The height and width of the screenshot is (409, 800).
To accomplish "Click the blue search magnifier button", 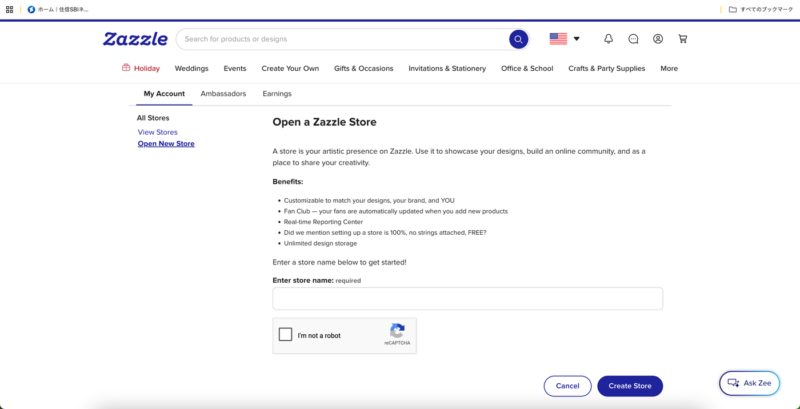I will pos(518,39).
